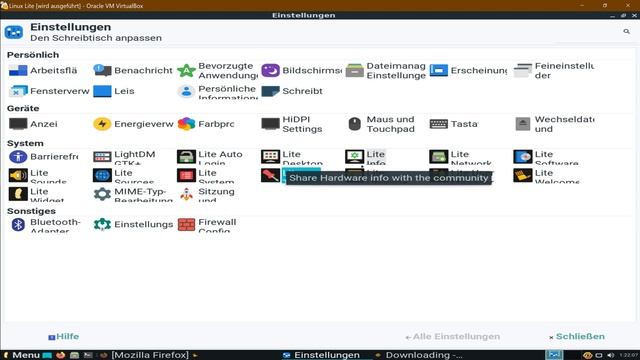Open Tastatur keyboard settings

click(454, 124)
